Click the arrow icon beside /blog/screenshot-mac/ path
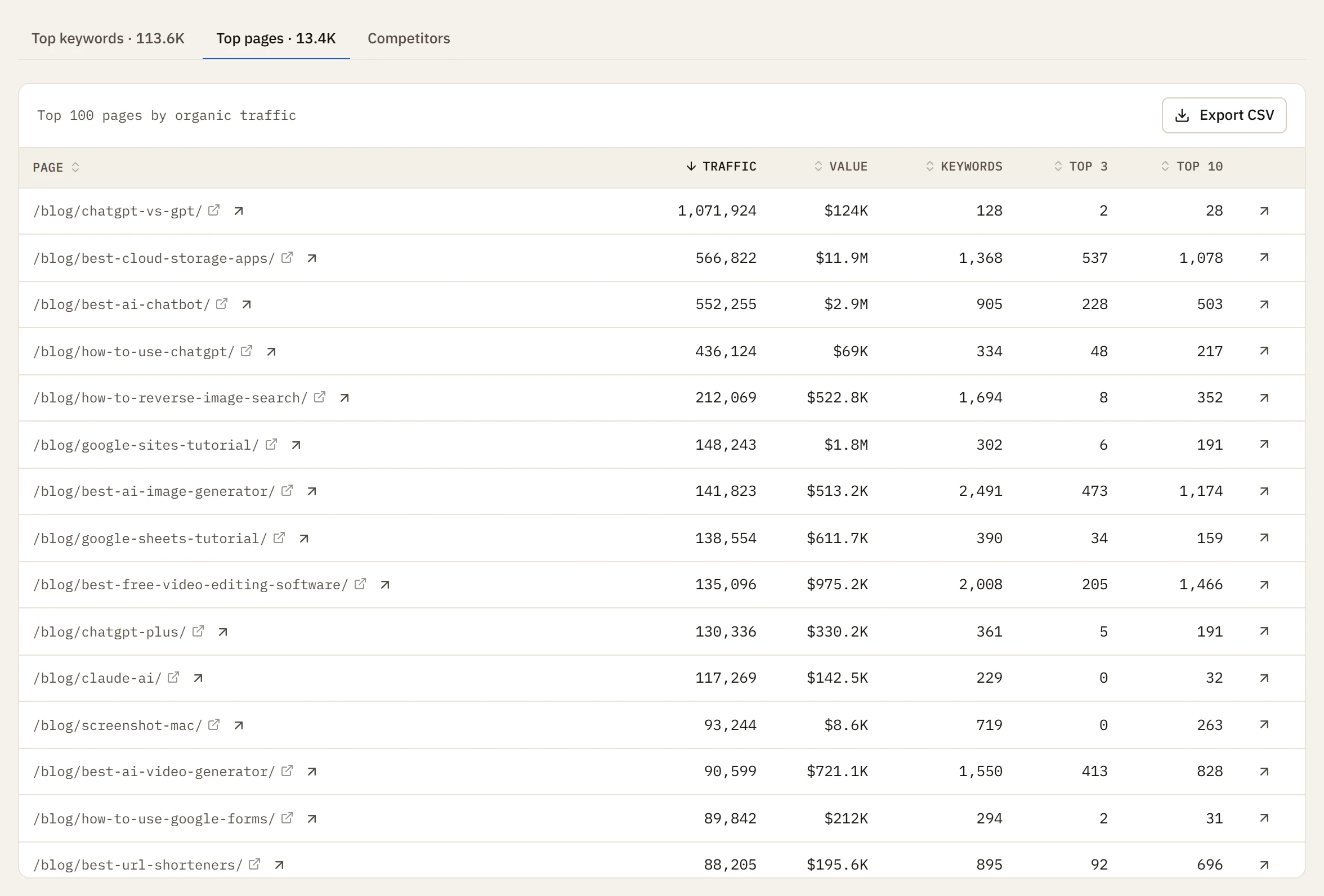 [x=239, y=725]
